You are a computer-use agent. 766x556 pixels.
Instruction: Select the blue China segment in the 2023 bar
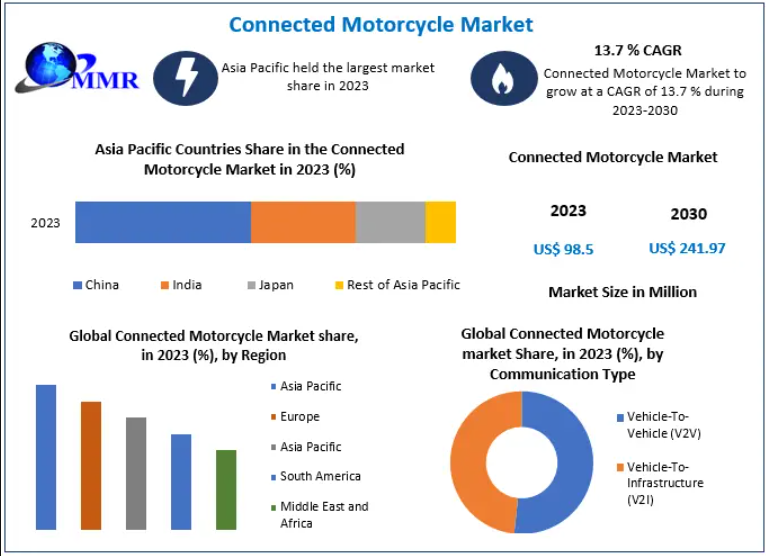point(162,222)
